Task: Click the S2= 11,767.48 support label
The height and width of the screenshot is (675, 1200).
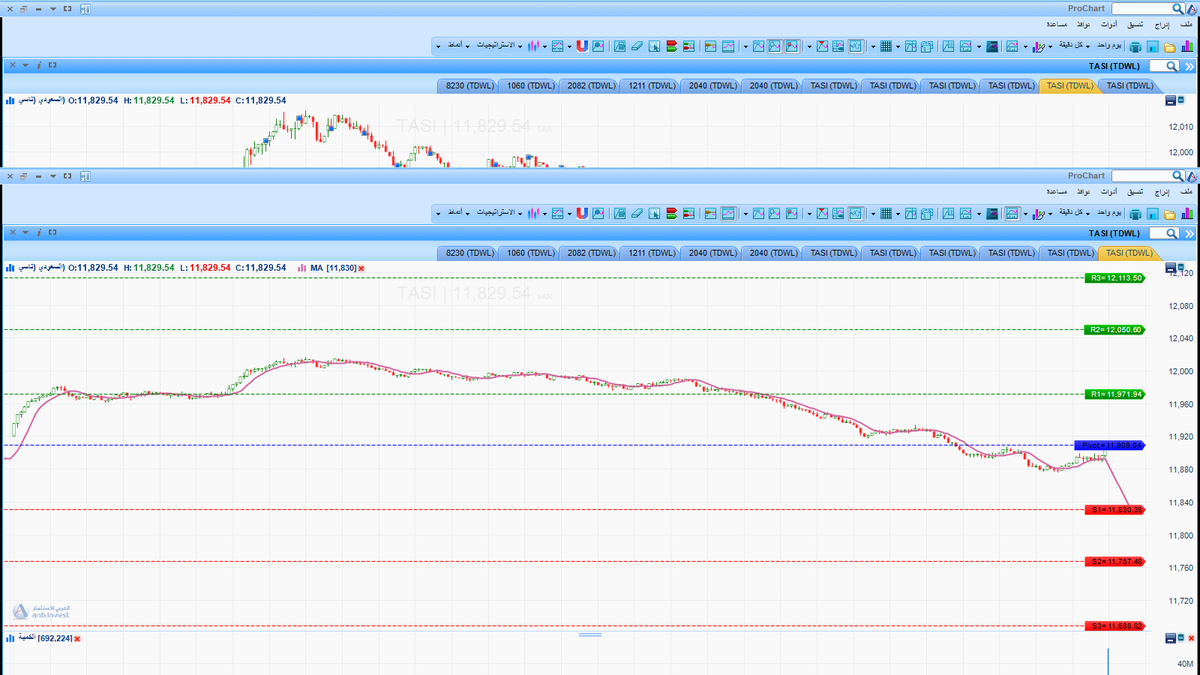Action: point(1114,561)
